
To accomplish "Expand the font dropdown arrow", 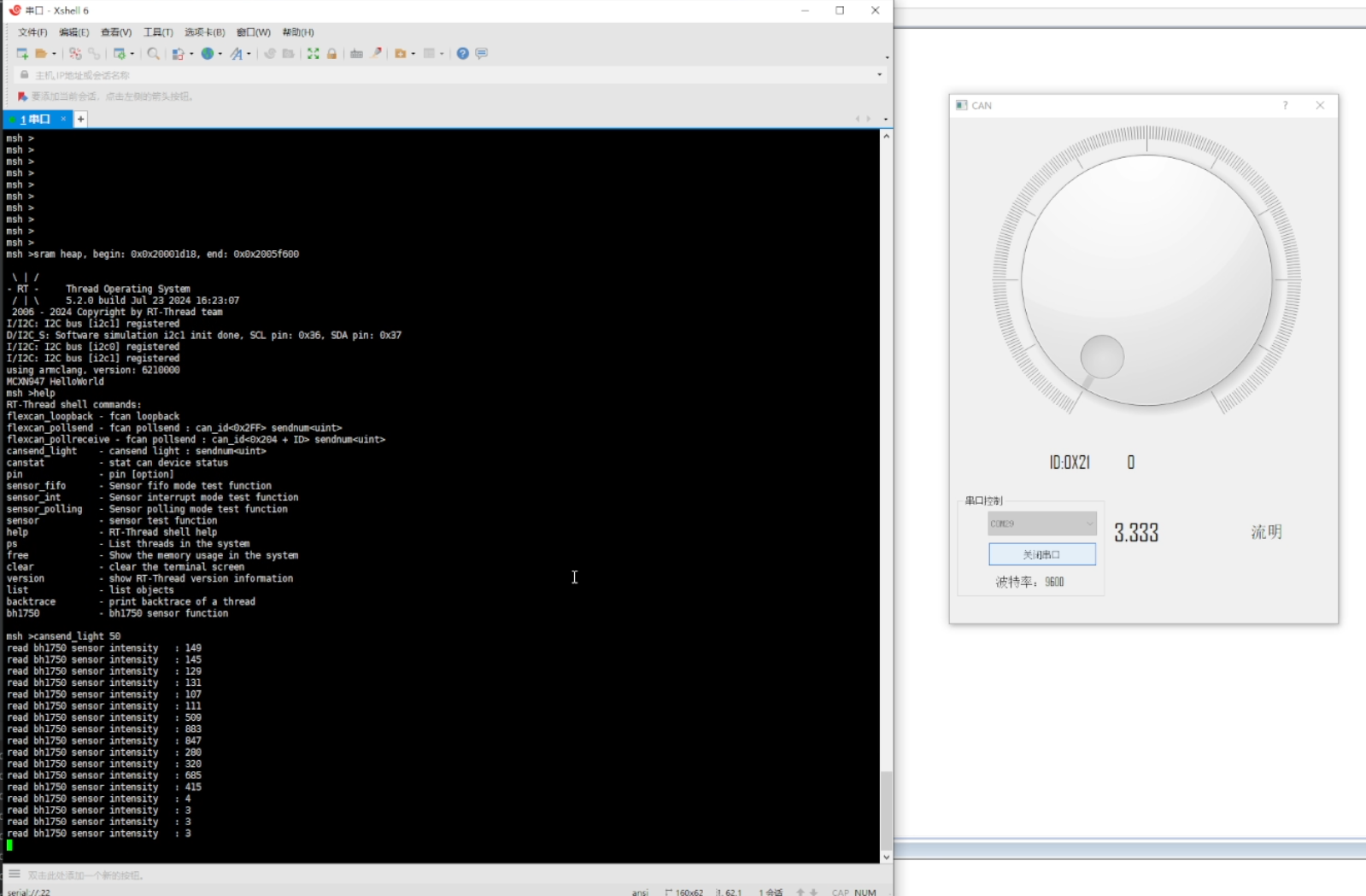I will point(249,54).
